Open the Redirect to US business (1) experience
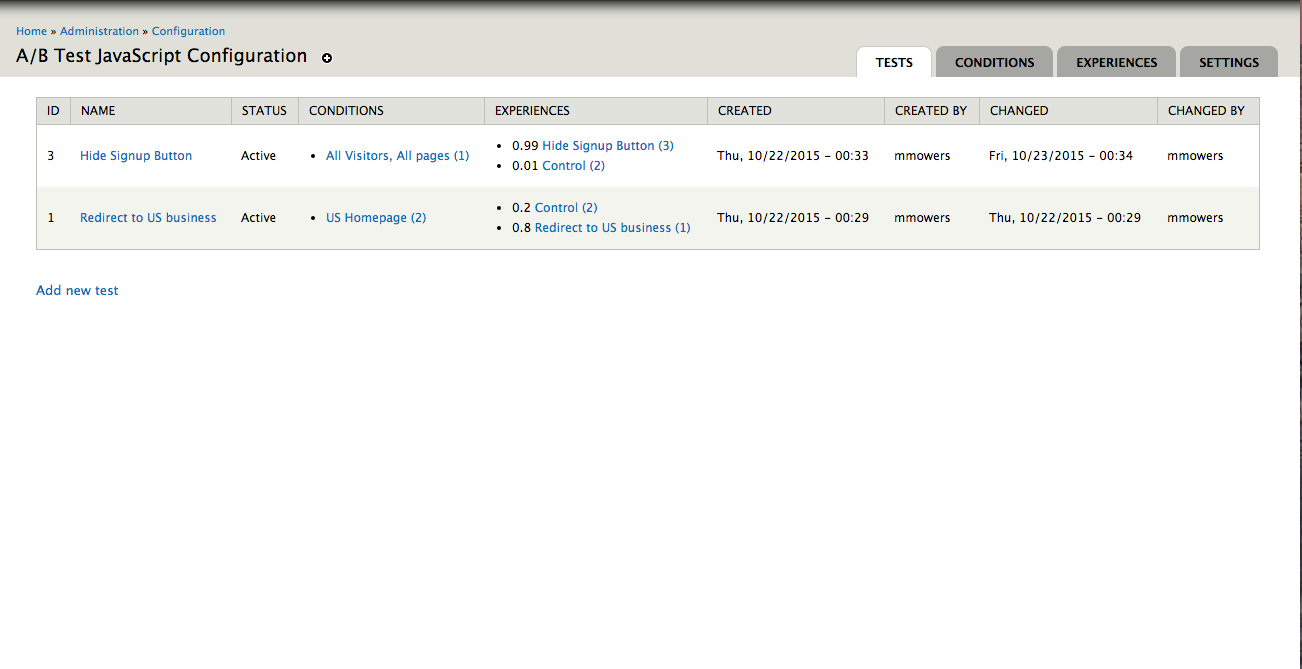This screenshot has width=1302, height=669. [x=614, y=227]
